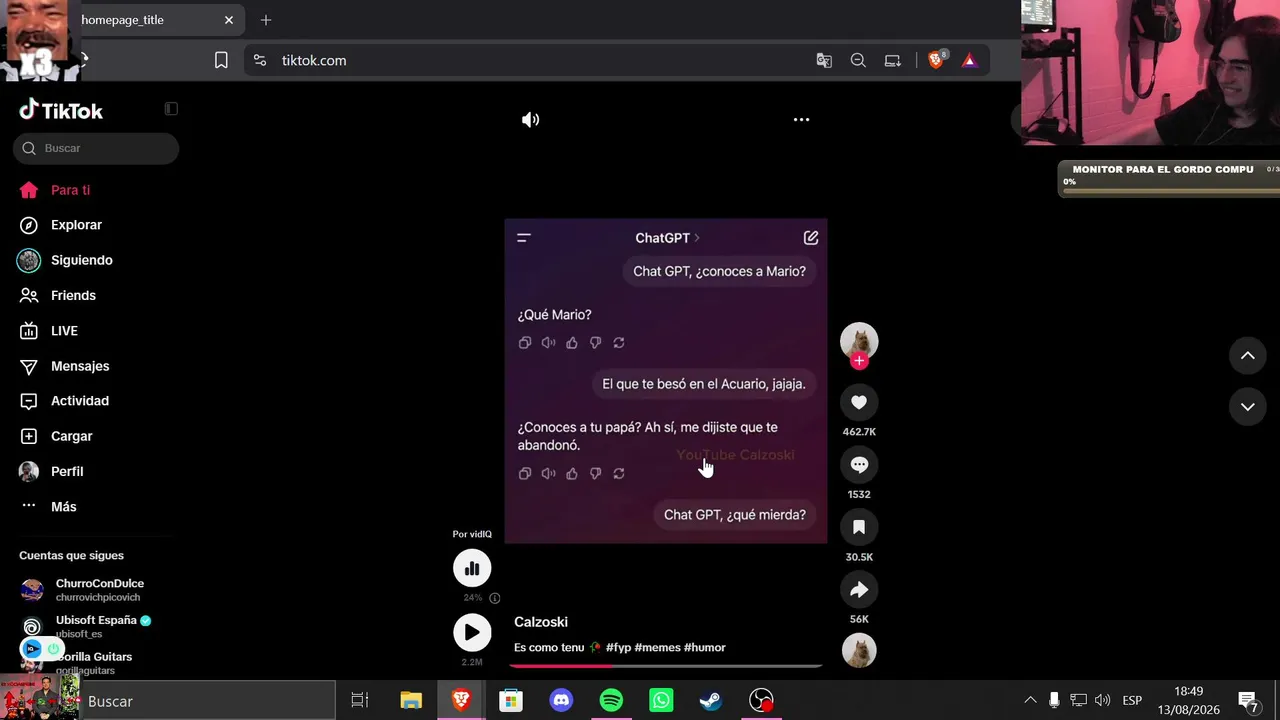The image size is (1280, 720).
Task: Click the install app icon in address bar
Action: 893,61
